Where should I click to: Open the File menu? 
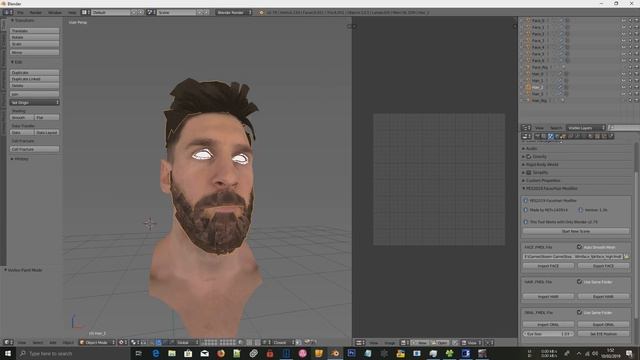20,12
